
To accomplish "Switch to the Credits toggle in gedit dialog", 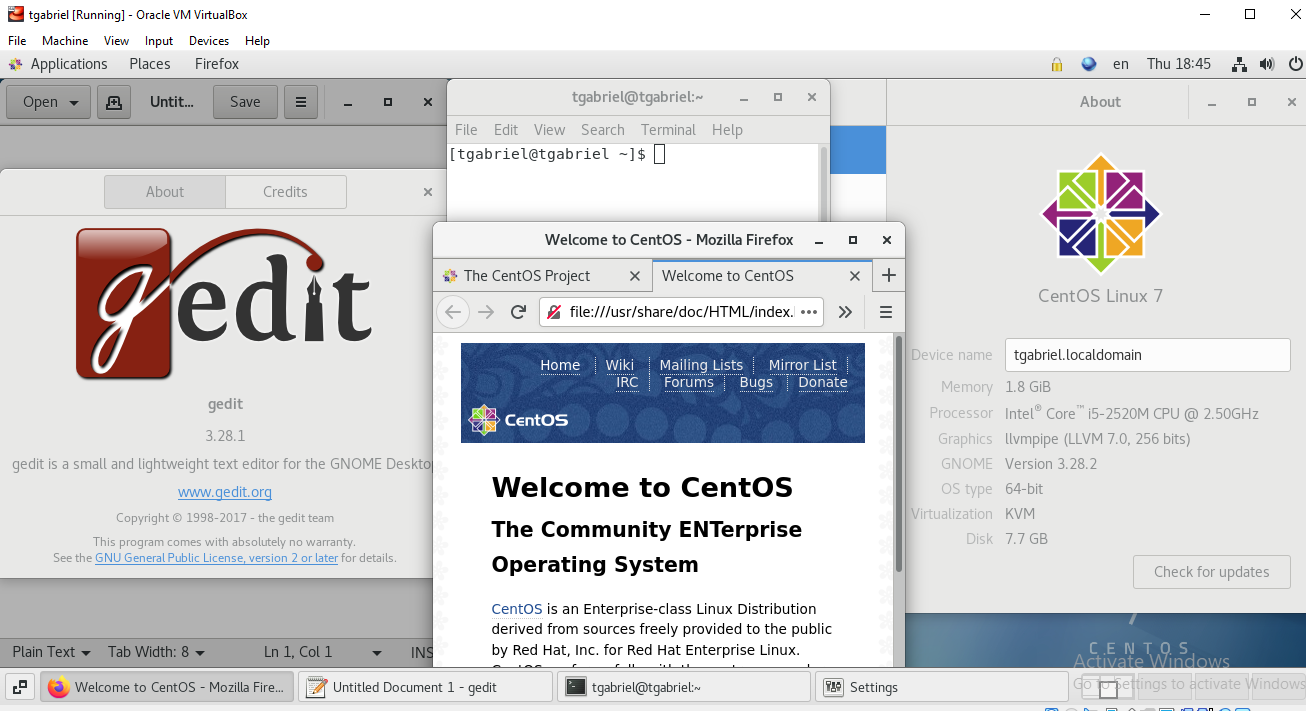I will pos(285,192).
